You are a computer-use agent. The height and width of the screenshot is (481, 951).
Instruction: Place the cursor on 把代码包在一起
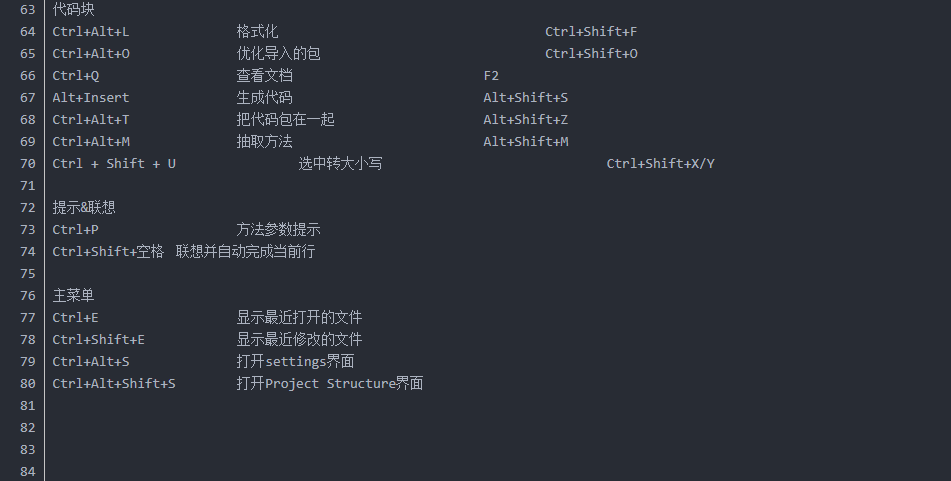[x=286, y=119]
